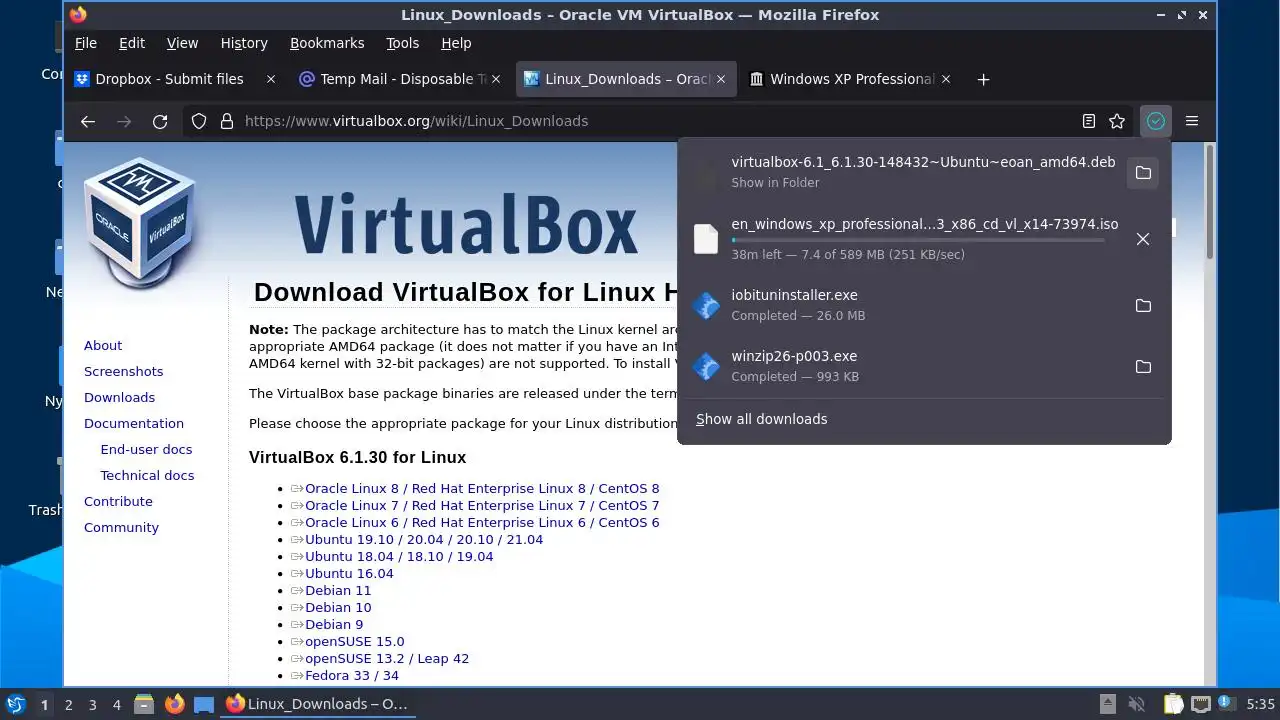Open the openSUSE 15.0 download link
1280x720 pixels.
pos(355,641)
